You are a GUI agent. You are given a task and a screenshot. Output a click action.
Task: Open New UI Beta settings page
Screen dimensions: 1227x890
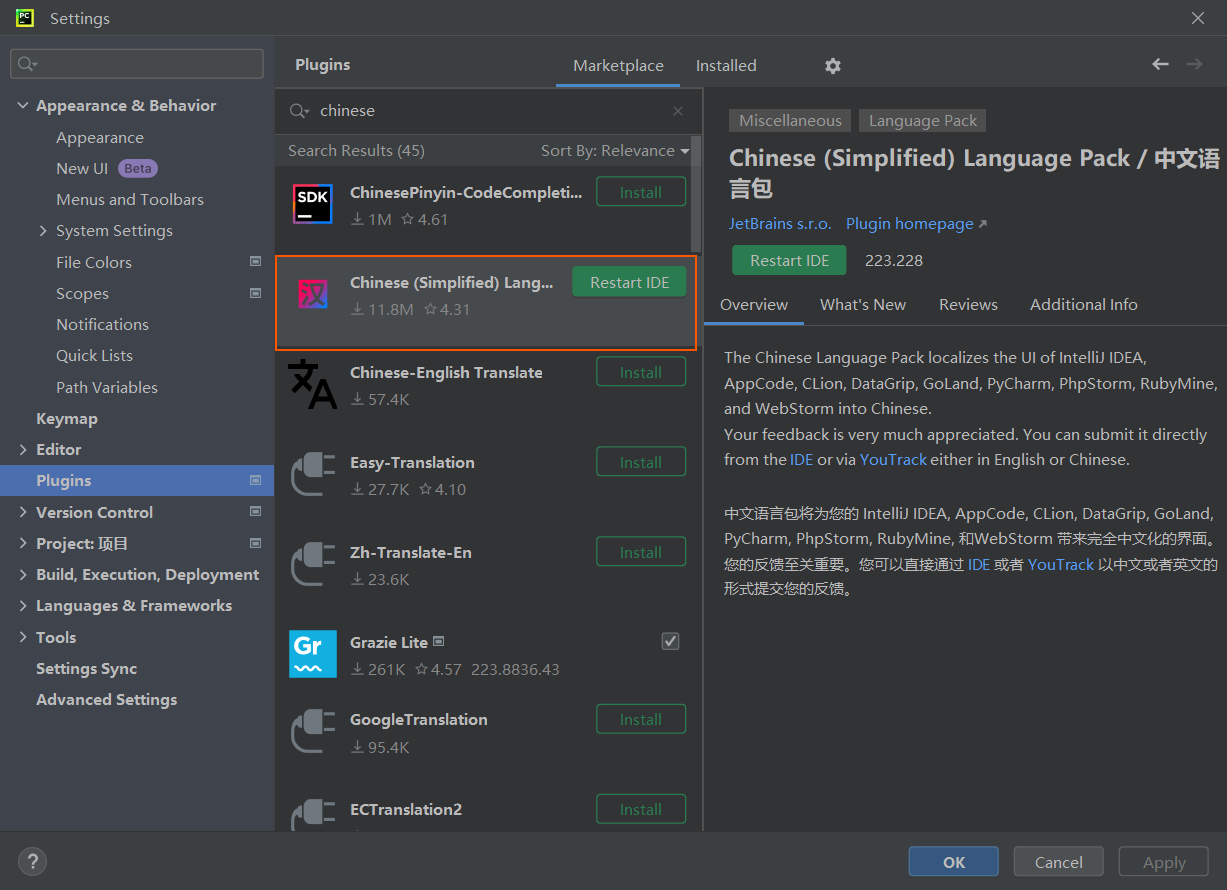point(106,169)
